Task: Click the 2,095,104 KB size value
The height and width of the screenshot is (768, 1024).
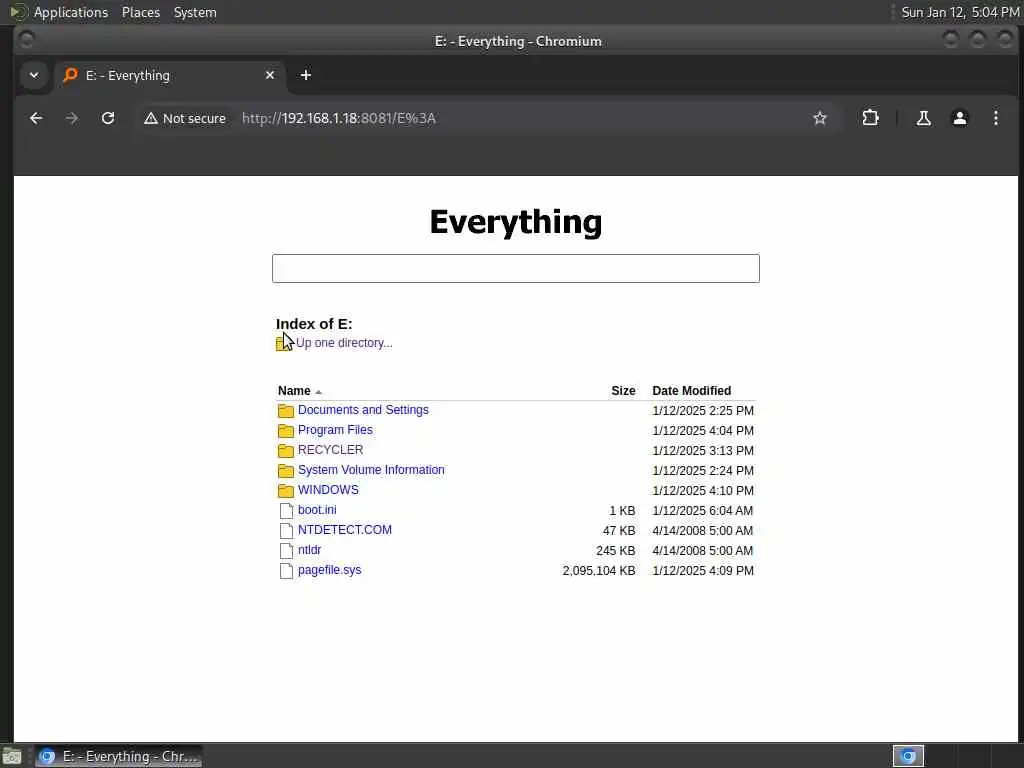Action: point(599,571)
